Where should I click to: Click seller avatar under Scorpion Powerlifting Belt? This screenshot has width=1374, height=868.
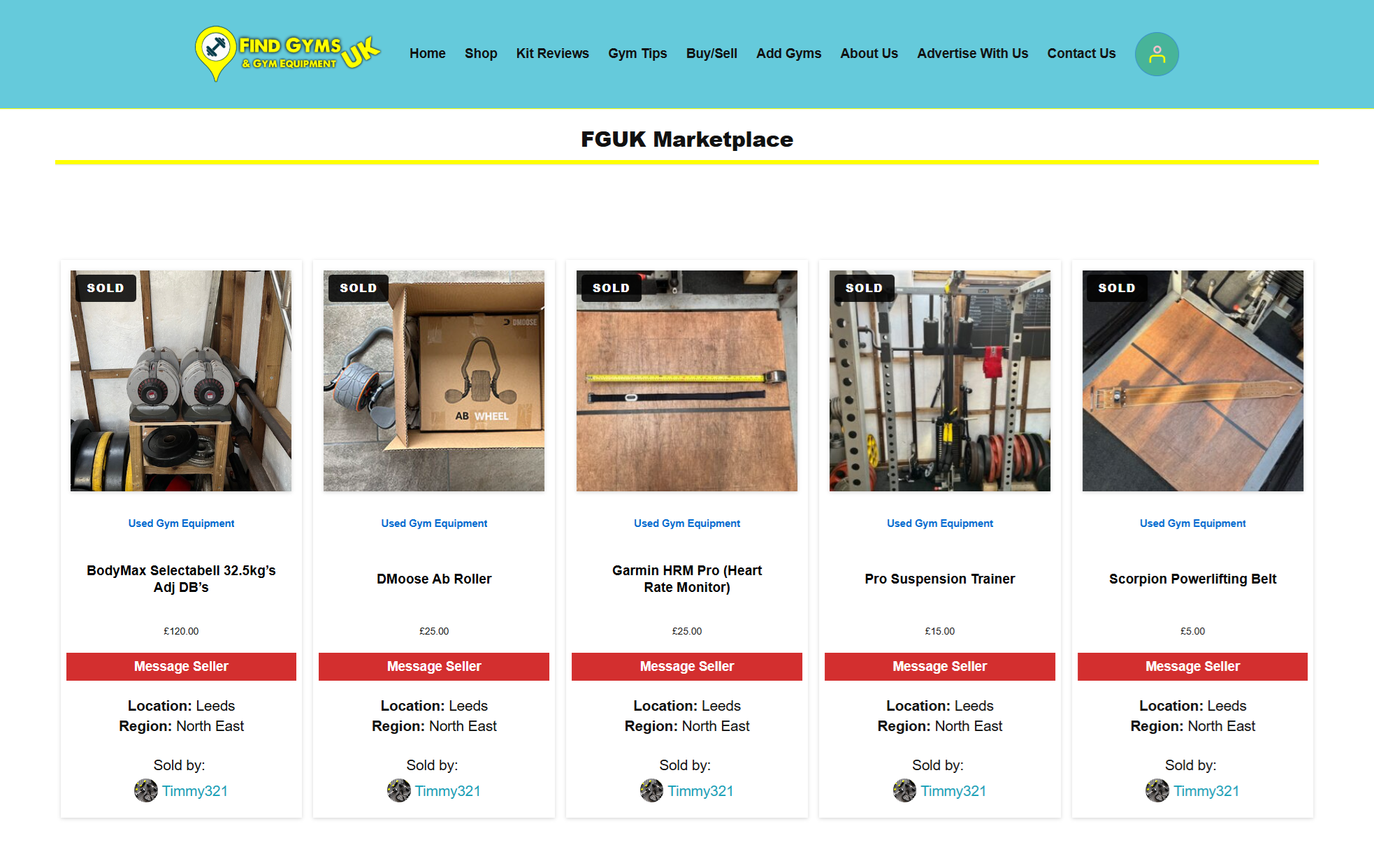point(1157,790)
